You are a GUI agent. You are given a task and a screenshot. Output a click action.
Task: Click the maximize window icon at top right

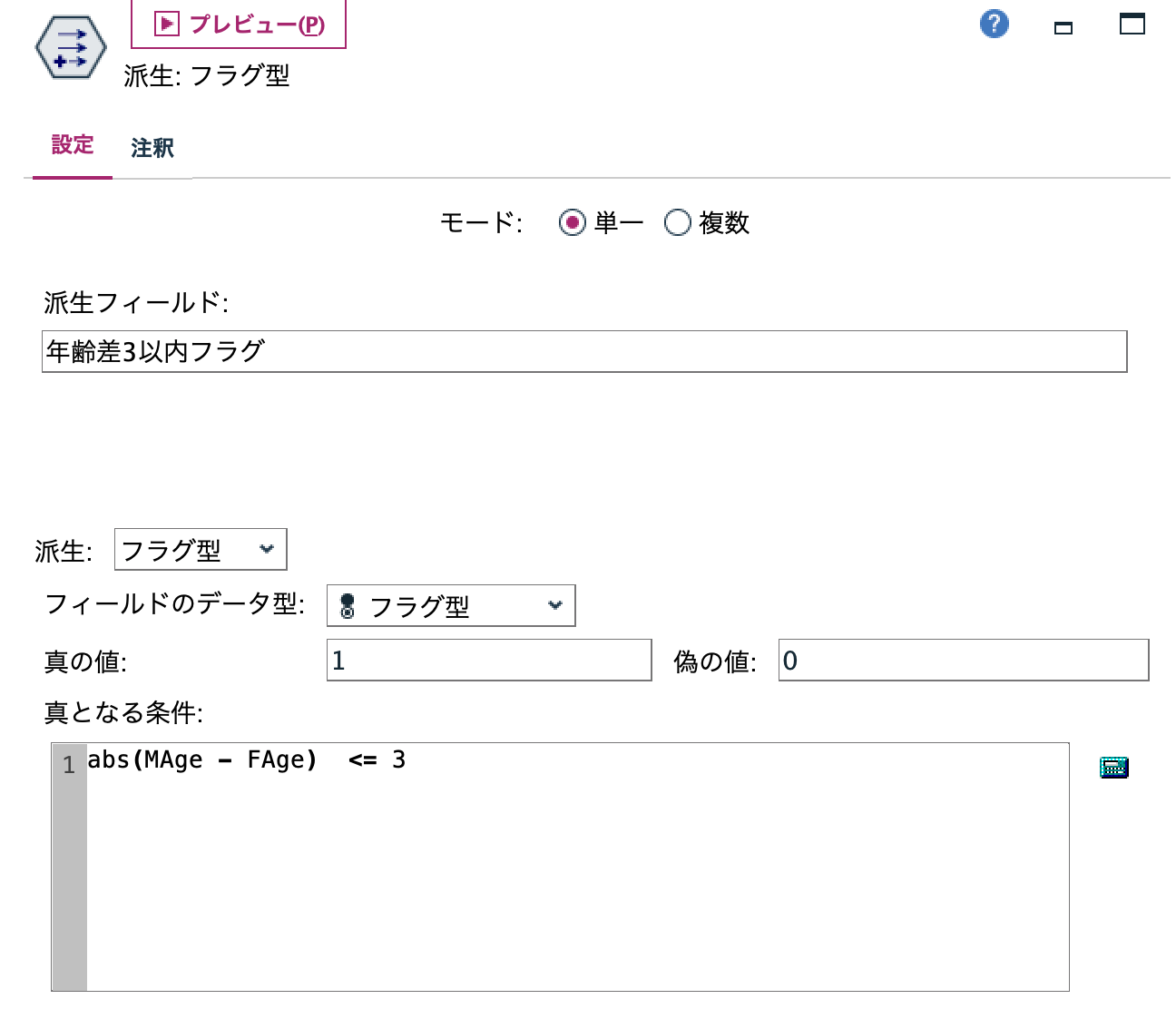(1130, 26)
